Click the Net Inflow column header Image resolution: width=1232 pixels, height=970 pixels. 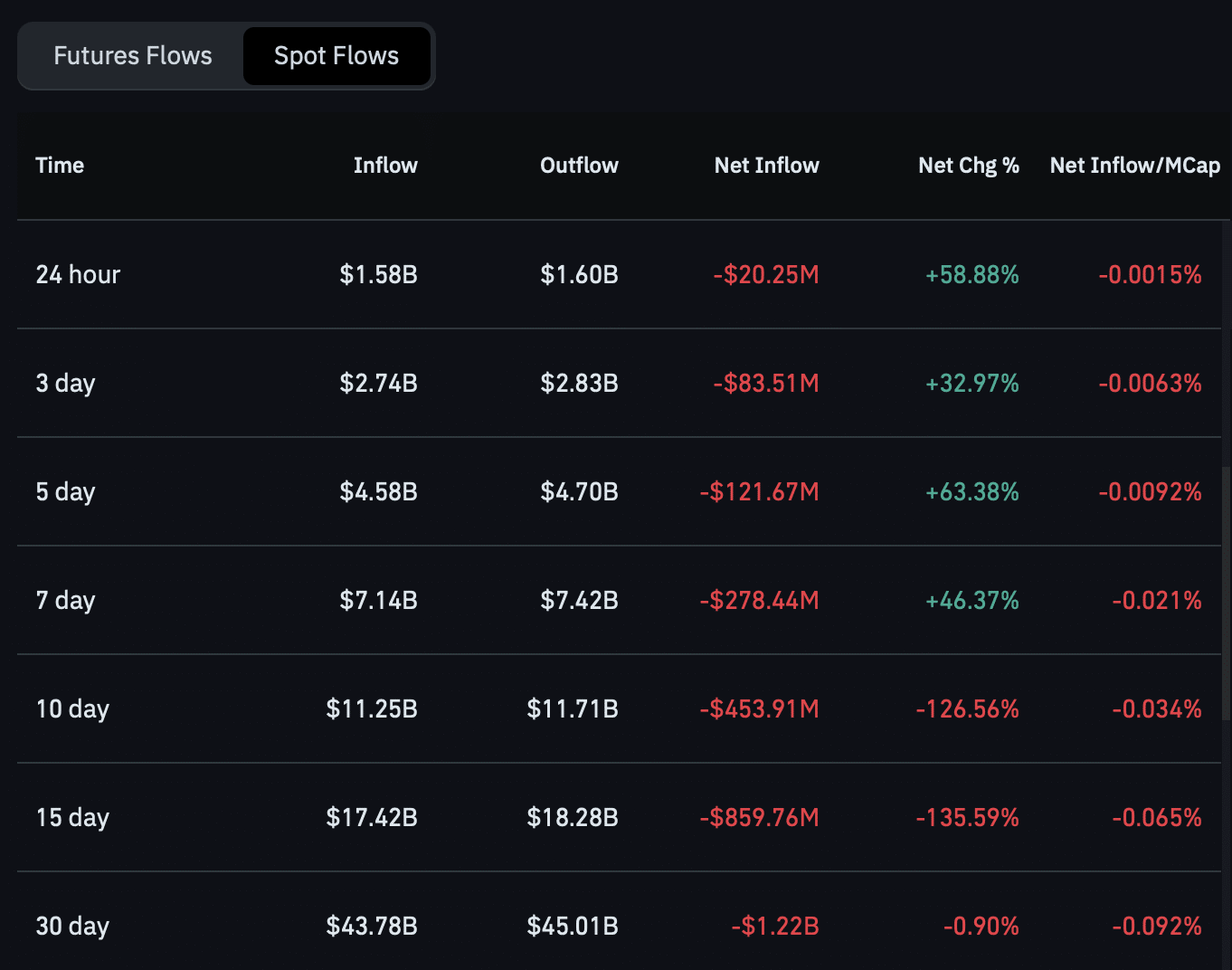[766, 166]
